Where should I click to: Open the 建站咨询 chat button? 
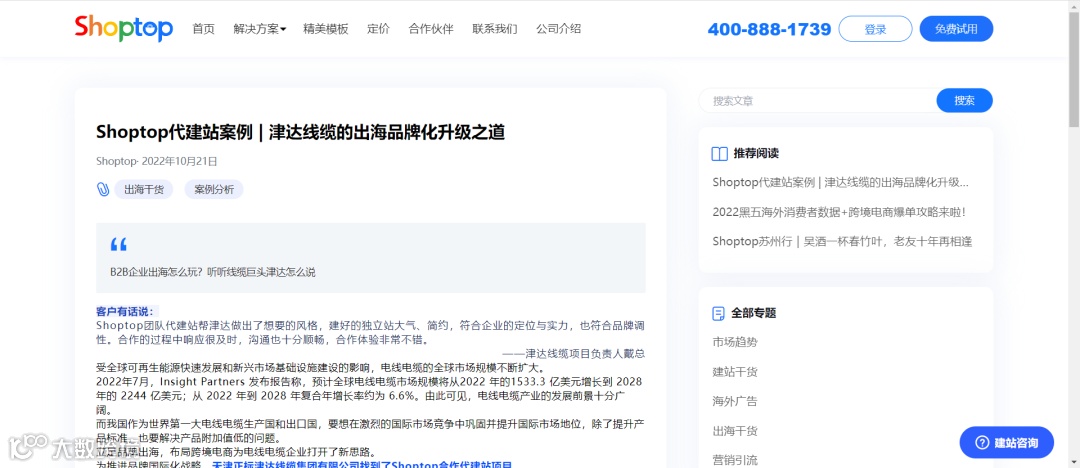click(x=1007, y=442)
